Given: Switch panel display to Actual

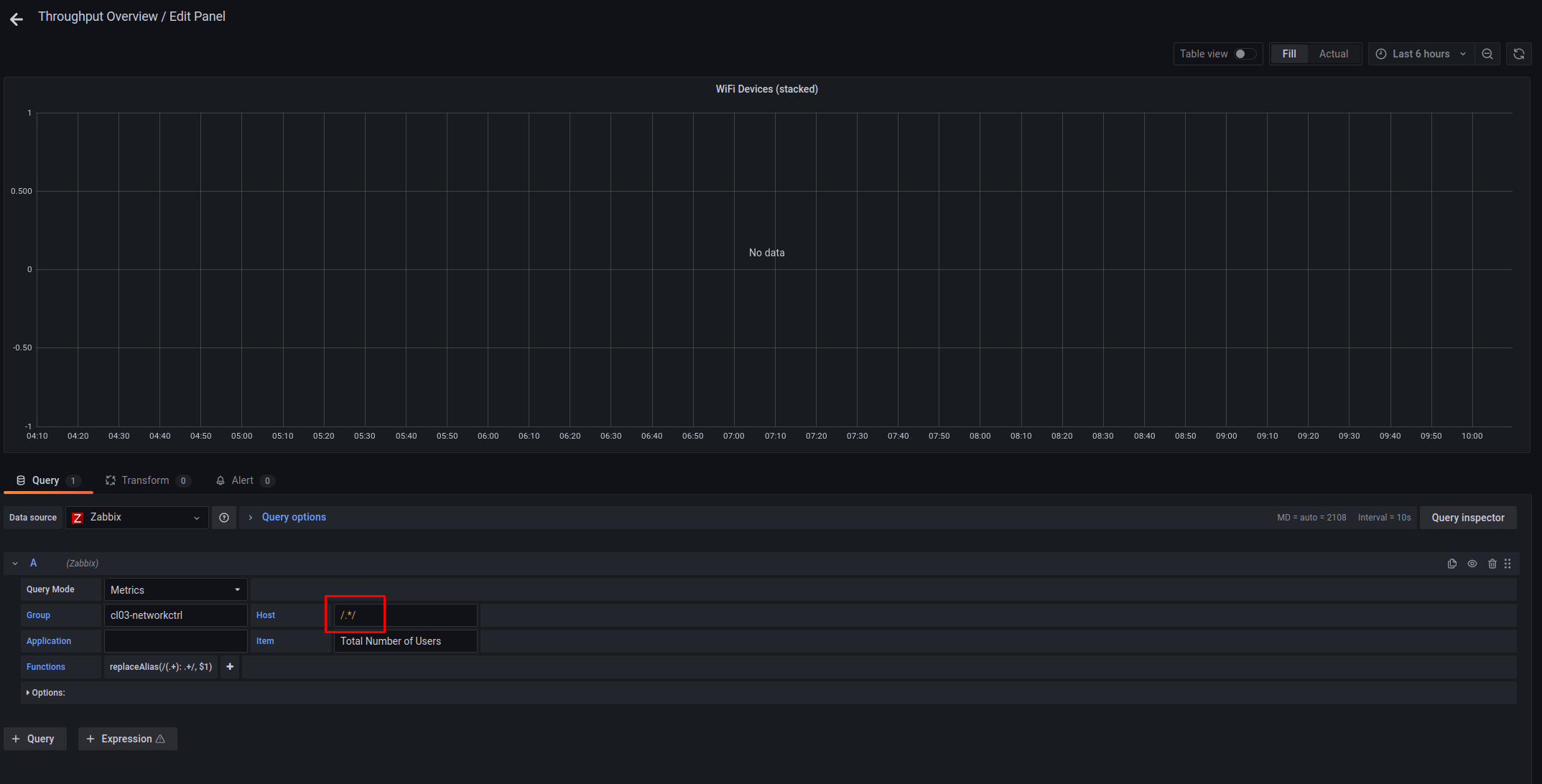Looking at the screenshot, I should click(1333, 53).
